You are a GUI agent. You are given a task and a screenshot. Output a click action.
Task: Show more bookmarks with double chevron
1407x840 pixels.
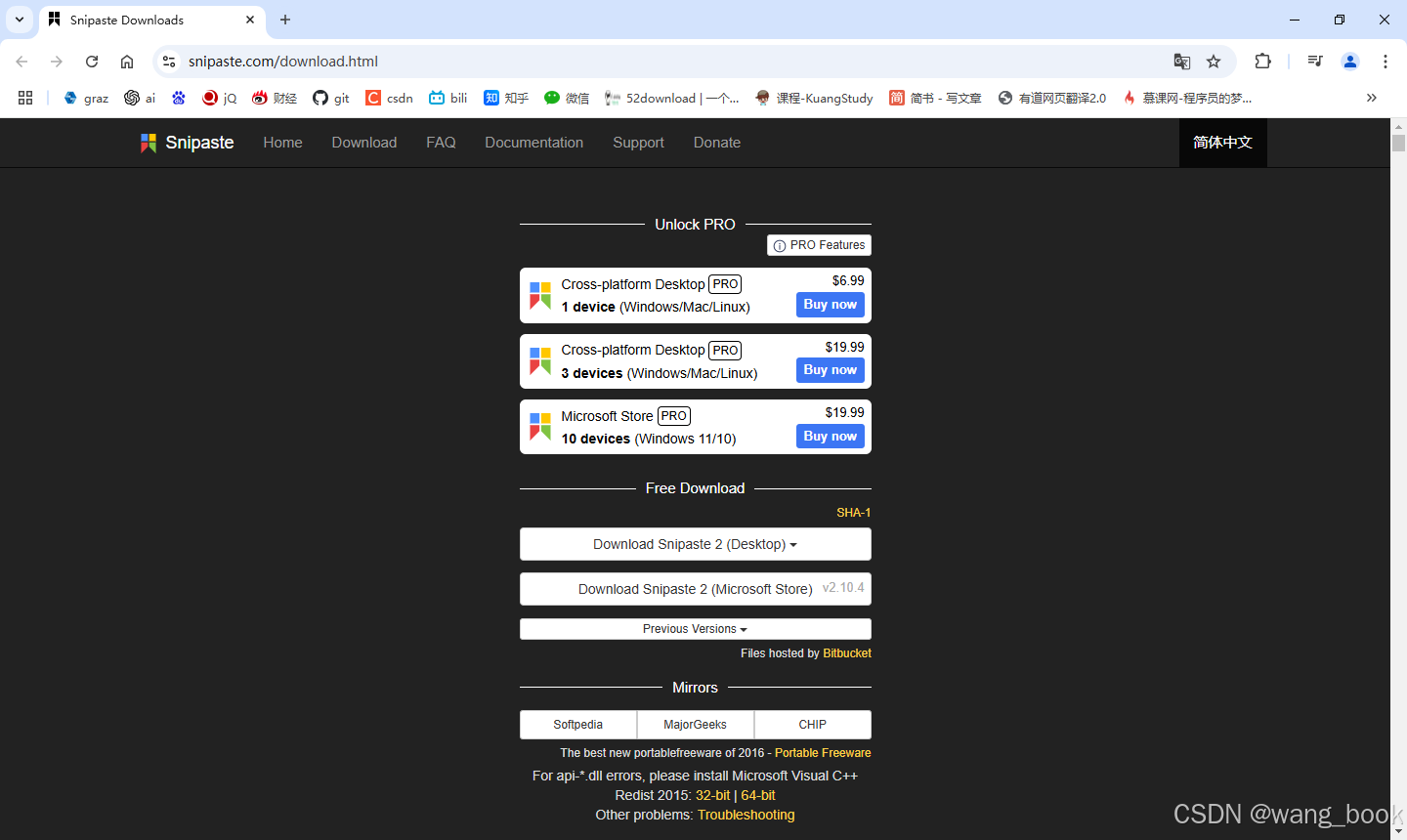1372,98
